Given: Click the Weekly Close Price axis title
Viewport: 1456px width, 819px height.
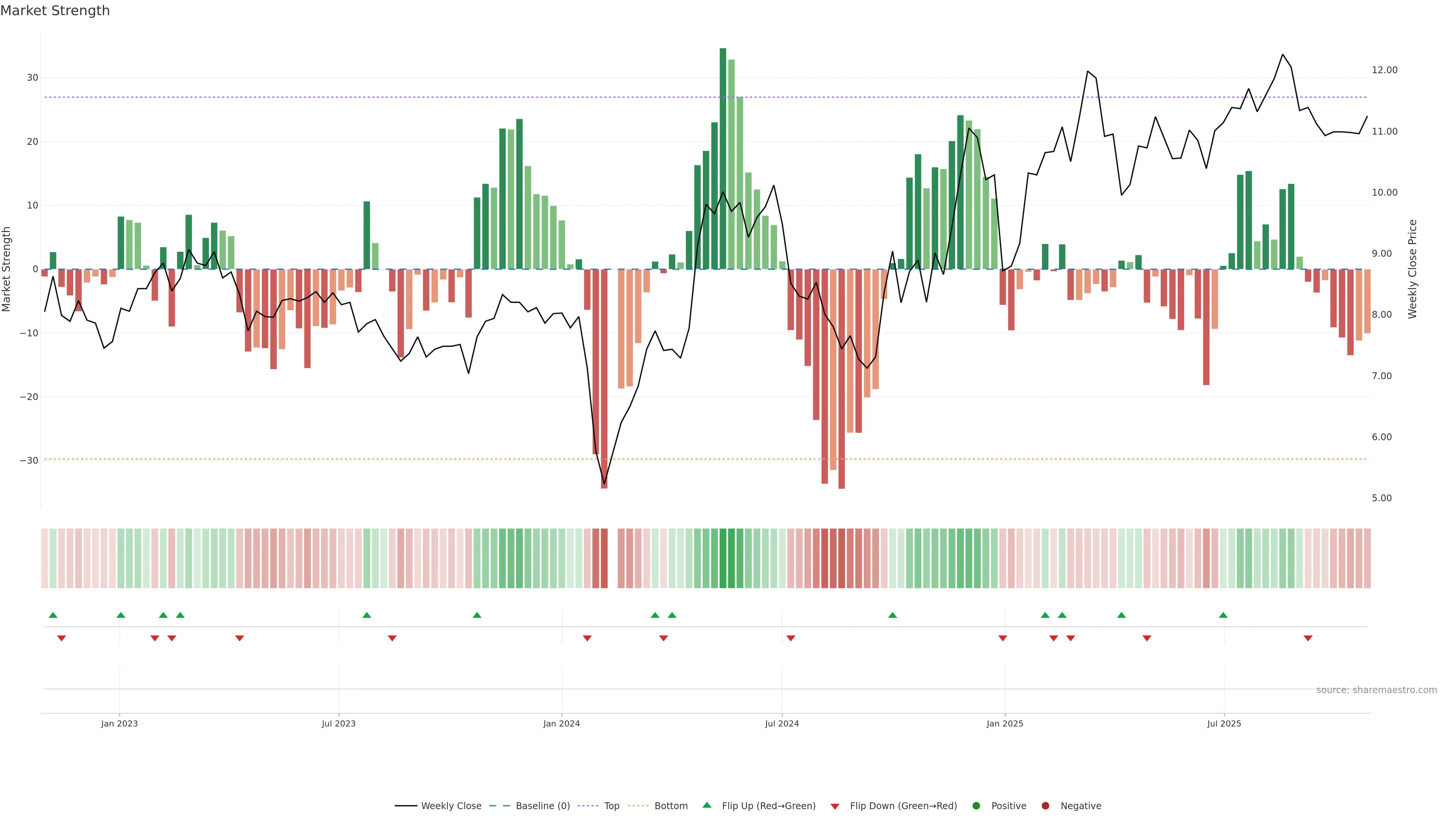Looking at the screenshot, I should [x=1412, y=269].
